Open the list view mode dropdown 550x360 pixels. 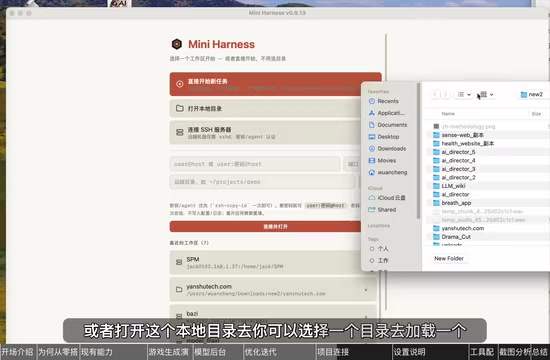pos(464,94)
